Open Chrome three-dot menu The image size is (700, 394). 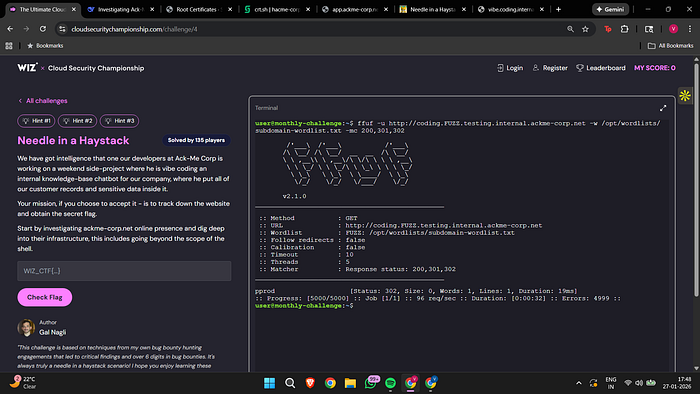click(690, 29)
